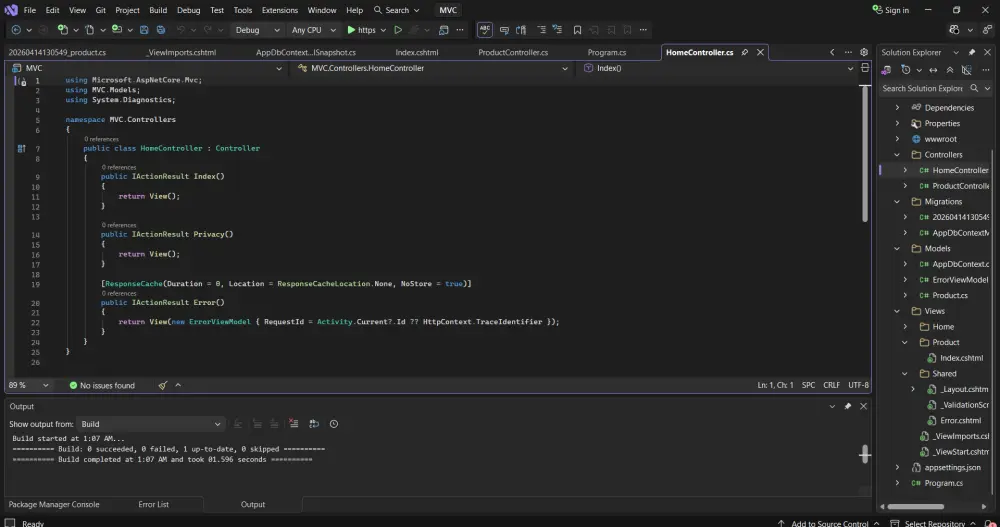Click the Navigate Backward arrow icon
Screen dimensions: 1000x527
click(16, 30)
